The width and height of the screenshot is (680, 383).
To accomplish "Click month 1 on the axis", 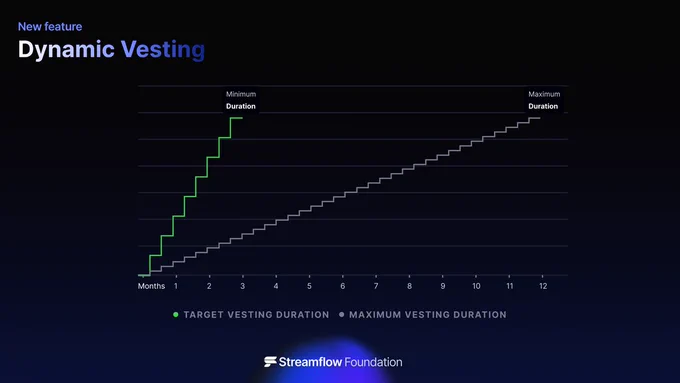I will coord(176,286).
